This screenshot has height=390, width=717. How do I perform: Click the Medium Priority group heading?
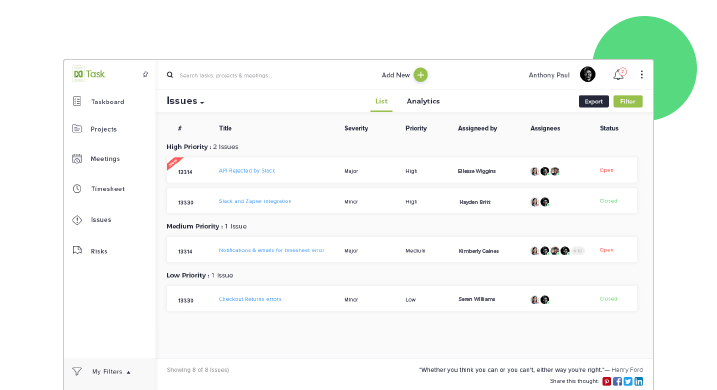(206, 226)
